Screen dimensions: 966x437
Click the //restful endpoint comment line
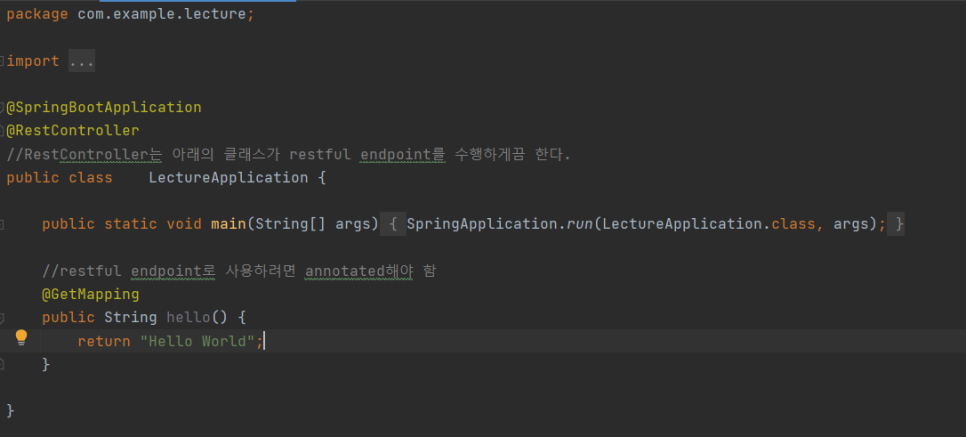tap(239, 271)
